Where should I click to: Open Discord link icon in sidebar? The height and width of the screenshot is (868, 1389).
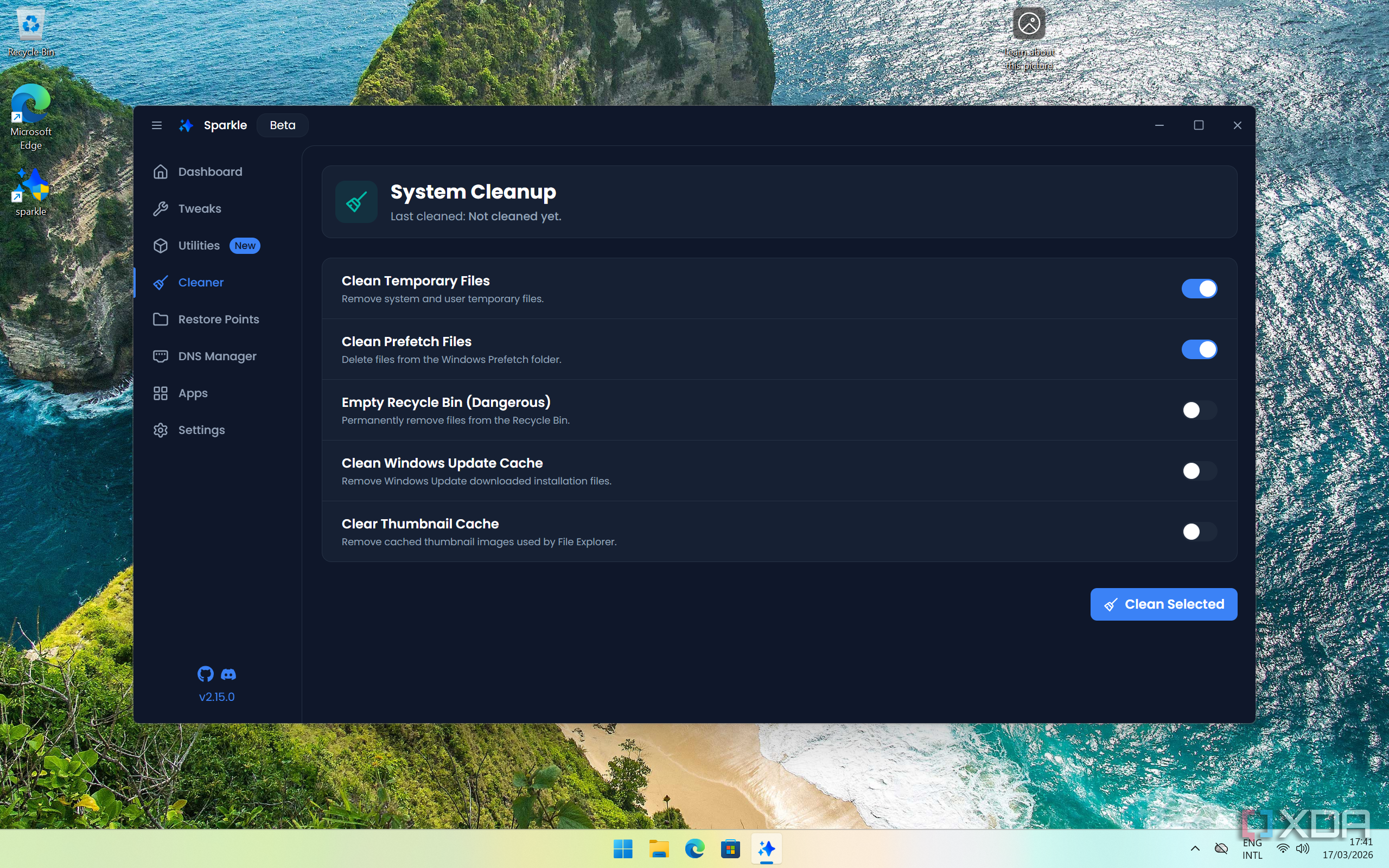pyautogui.click(x=228, y=674)
